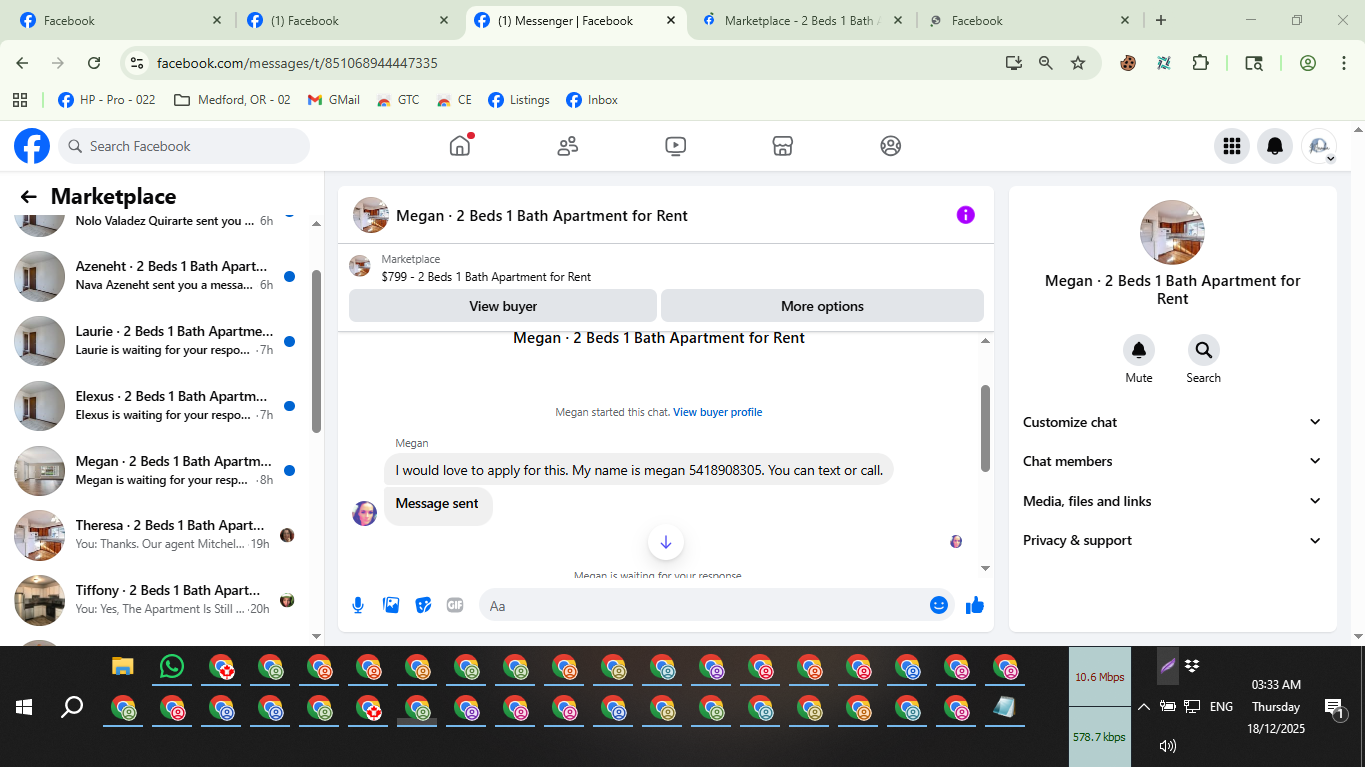1365x767 pixels.
Task: Expand the Privacy & support section
Action: pyautogui.click(x=1173, y=540)
